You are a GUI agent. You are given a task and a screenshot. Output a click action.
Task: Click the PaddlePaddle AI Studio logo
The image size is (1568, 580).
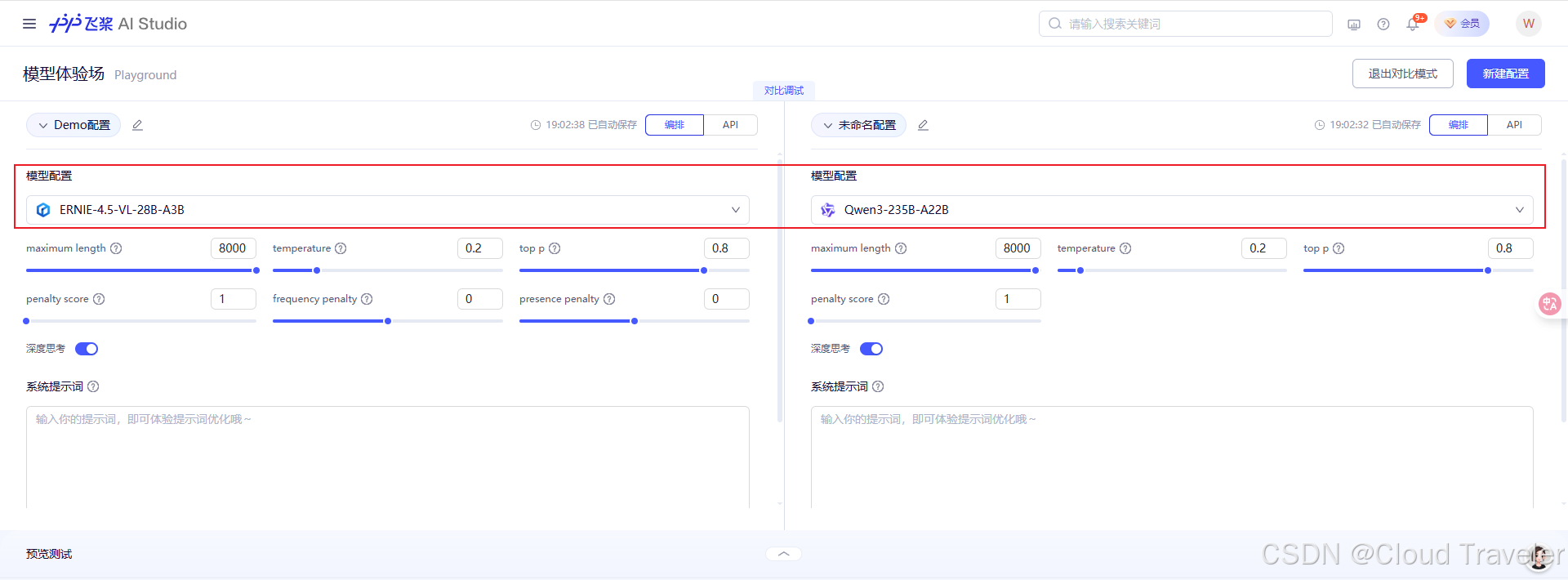[118, 24]
